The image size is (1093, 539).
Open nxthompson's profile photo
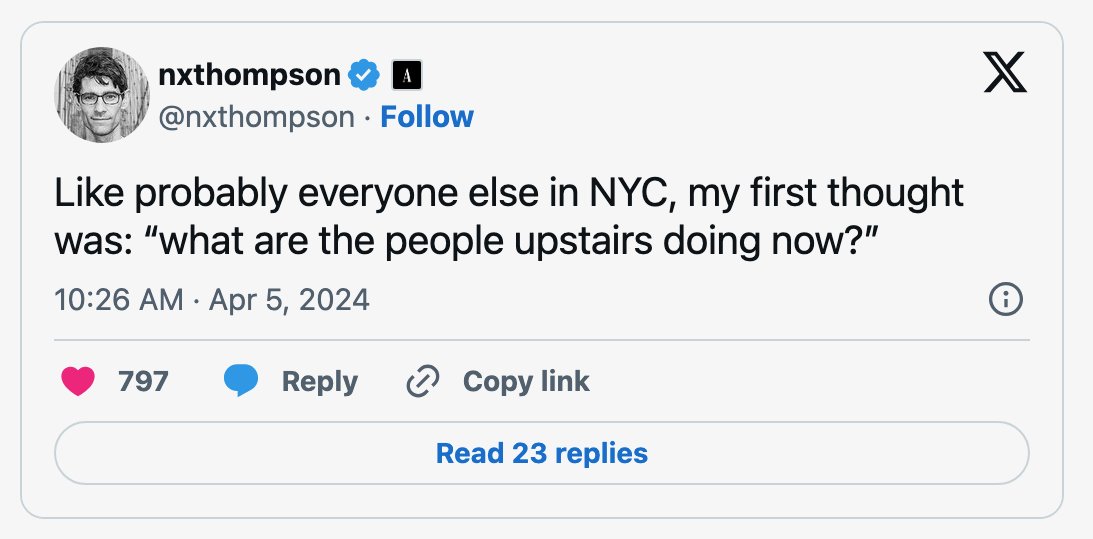tap(102, 95)
